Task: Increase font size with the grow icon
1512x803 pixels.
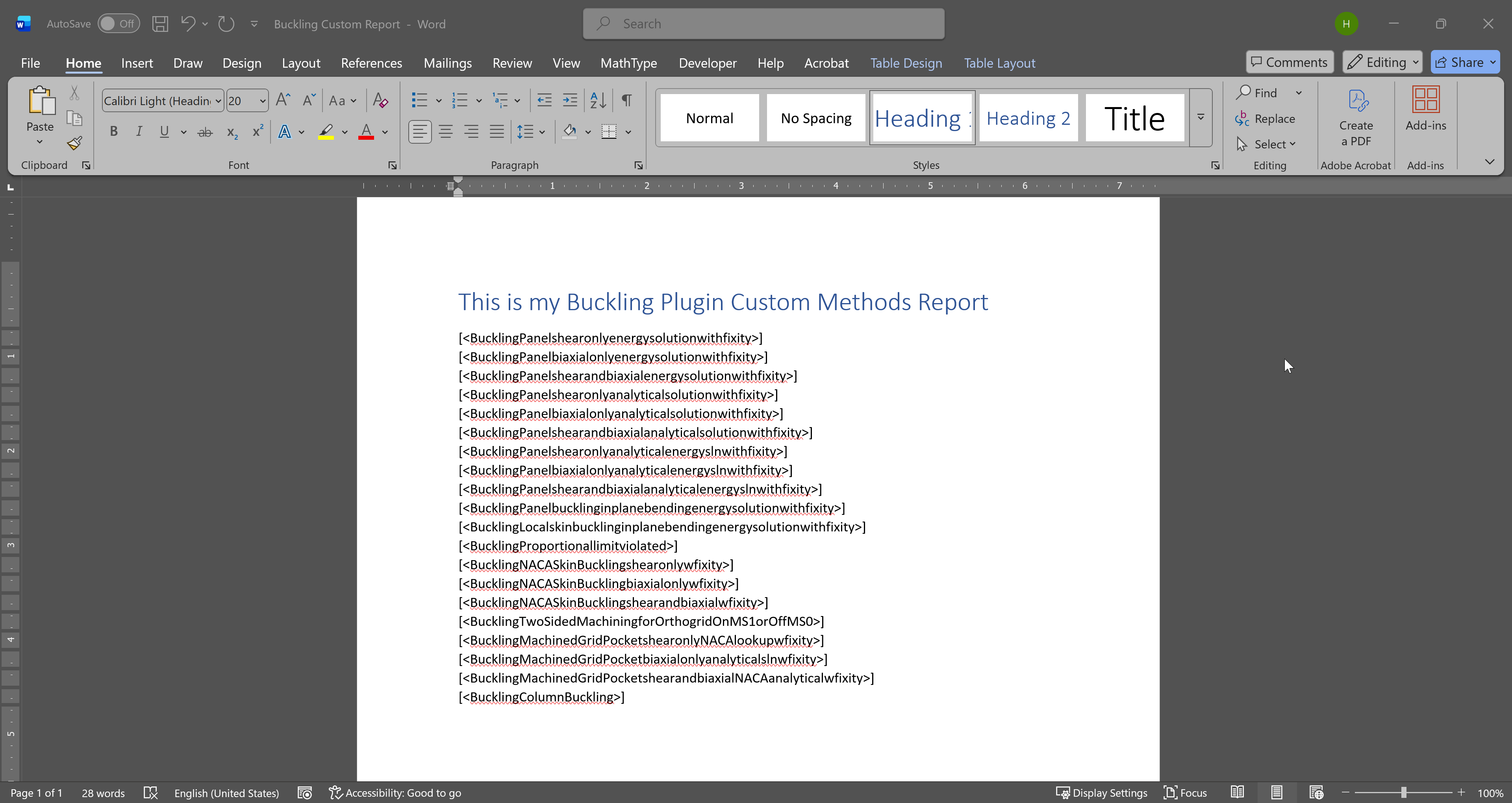Action: click(x=283, y=100)
